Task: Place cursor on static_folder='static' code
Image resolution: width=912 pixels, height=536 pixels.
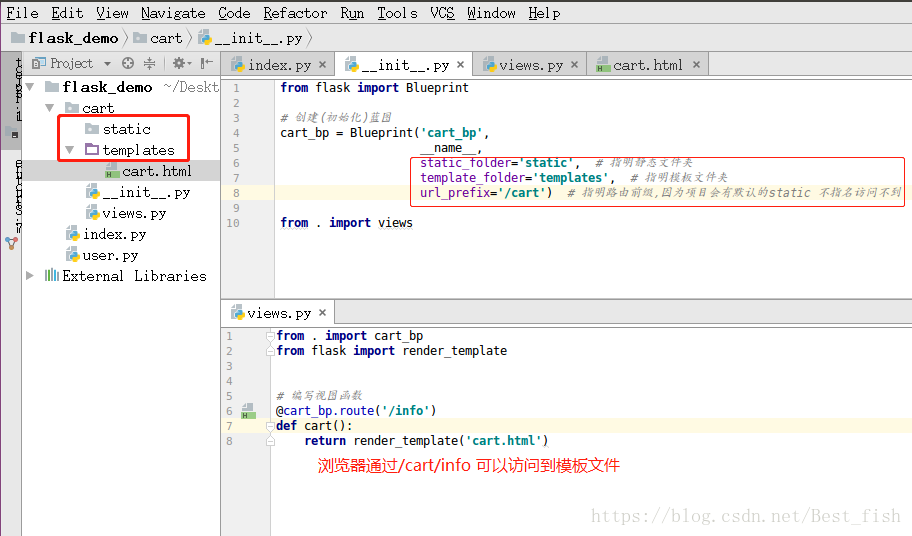Action: 500,163
